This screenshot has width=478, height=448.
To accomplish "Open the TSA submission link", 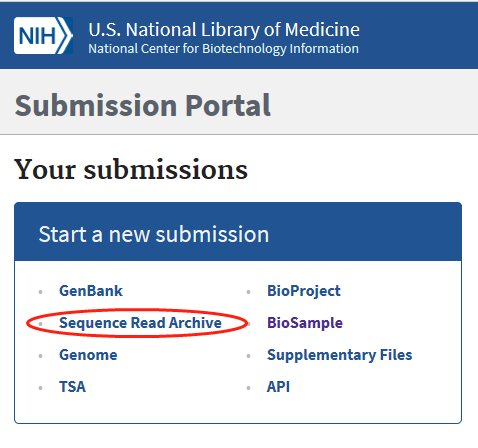I will click(72, 387).
